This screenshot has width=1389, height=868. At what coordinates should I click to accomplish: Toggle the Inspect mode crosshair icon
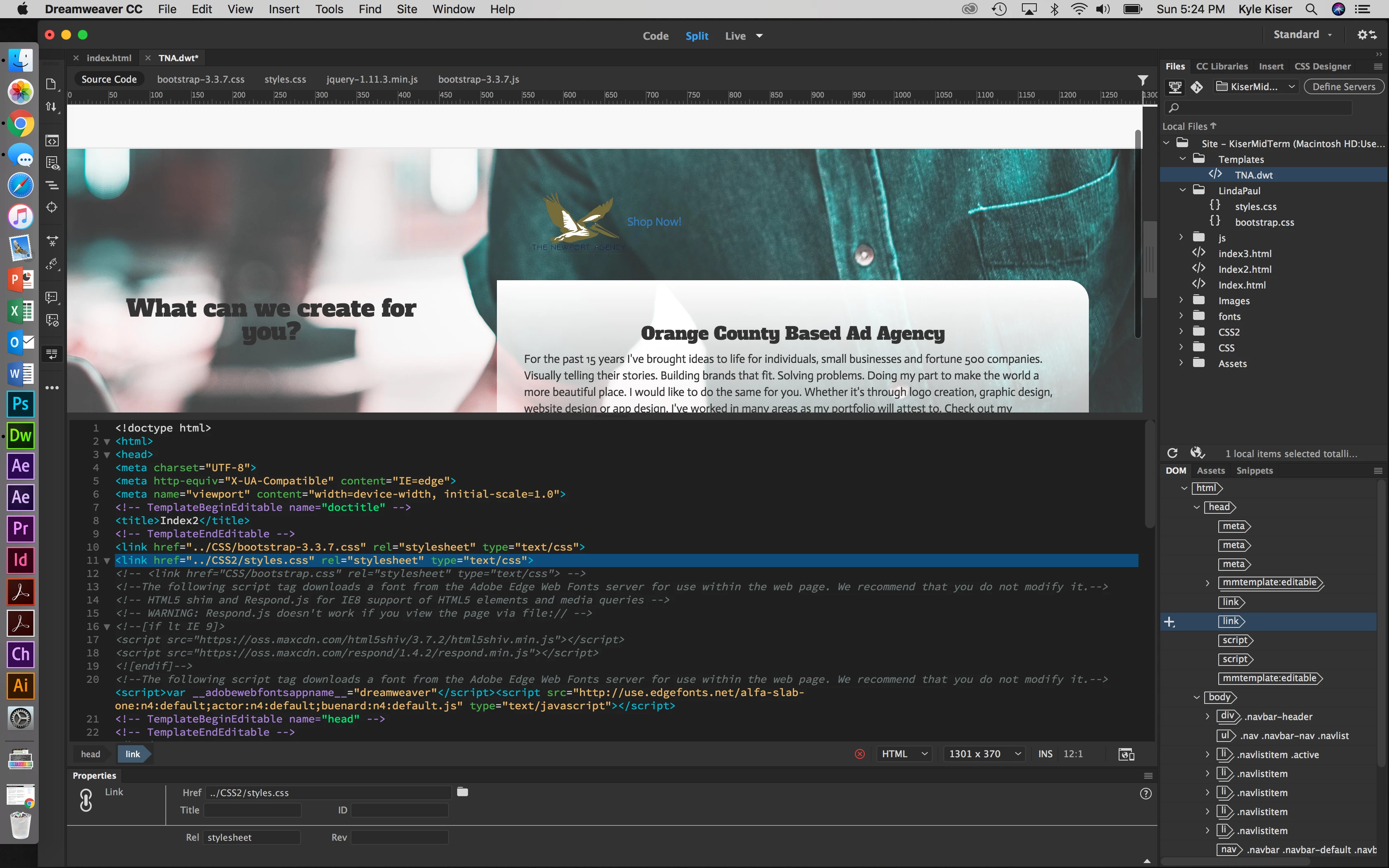52,208
